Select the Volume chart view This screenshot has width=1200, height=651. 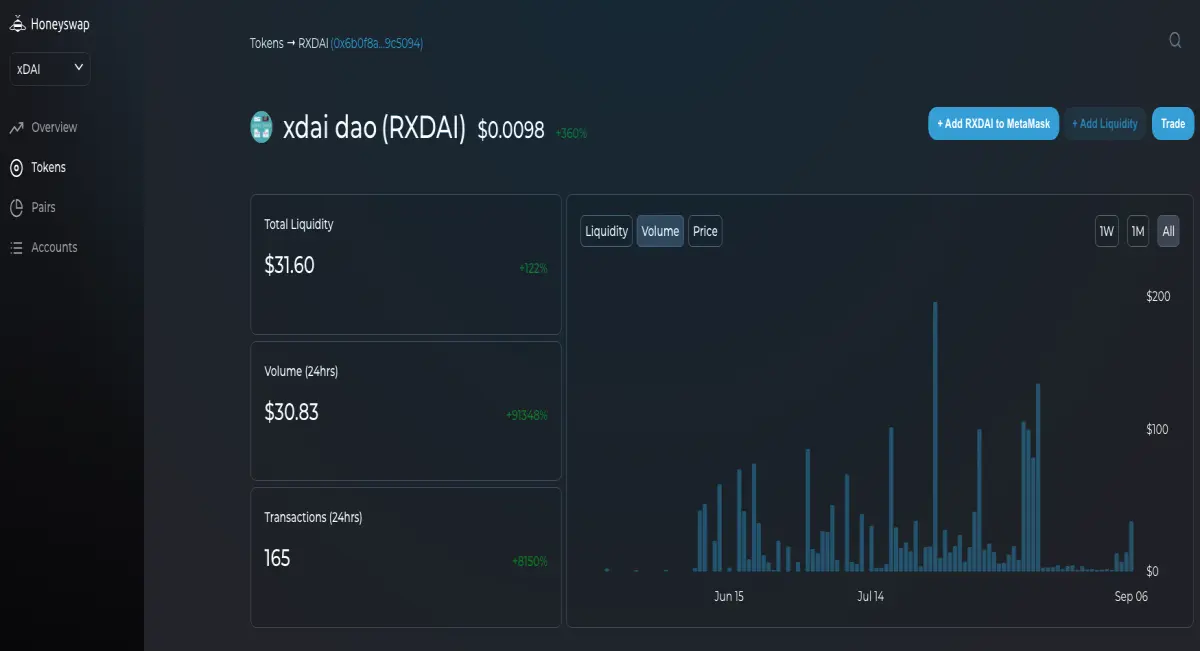click(660, 231)
